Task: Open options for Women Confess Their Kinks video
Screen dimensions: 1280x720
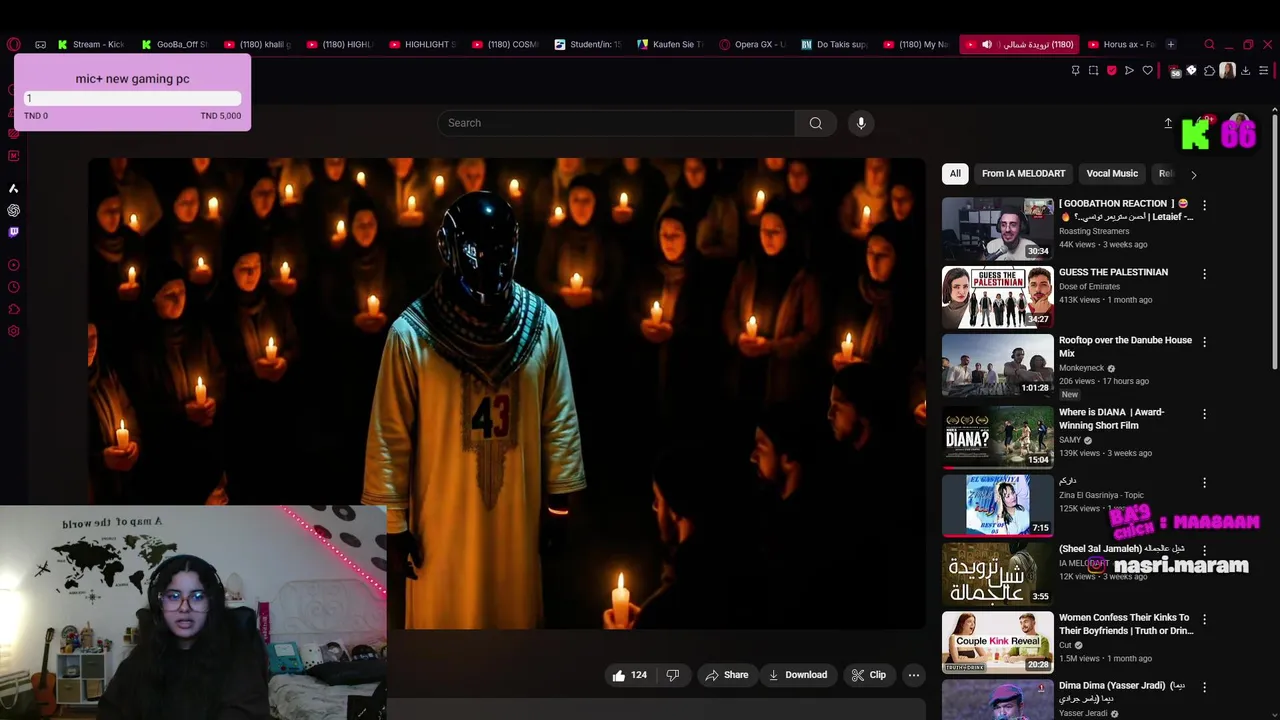Action: click(x=1204, y=619)
